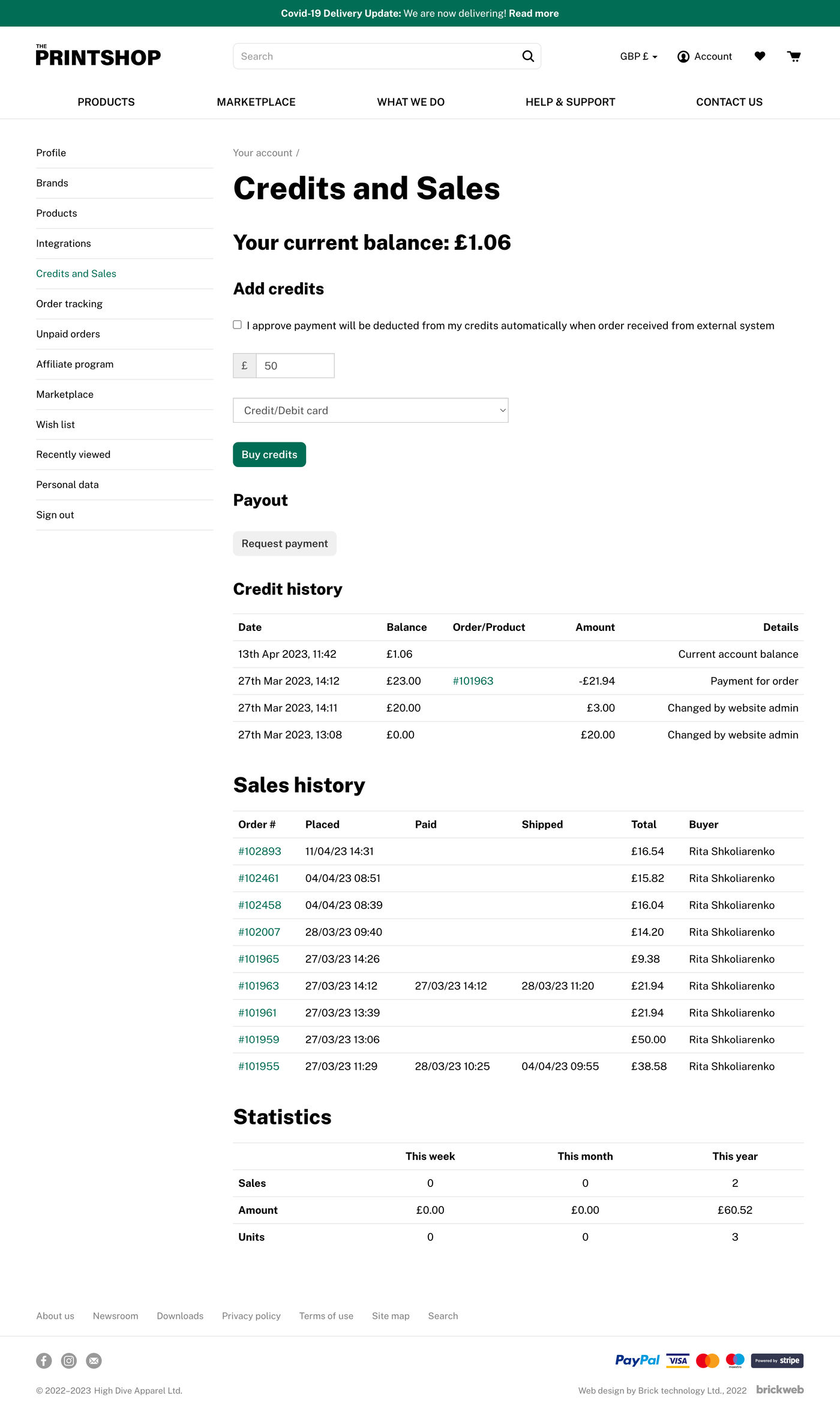This screenshot has height=1412, width=840.
Task: Tick the automatic payment approval checkbox
Action: tap(238, 325)
